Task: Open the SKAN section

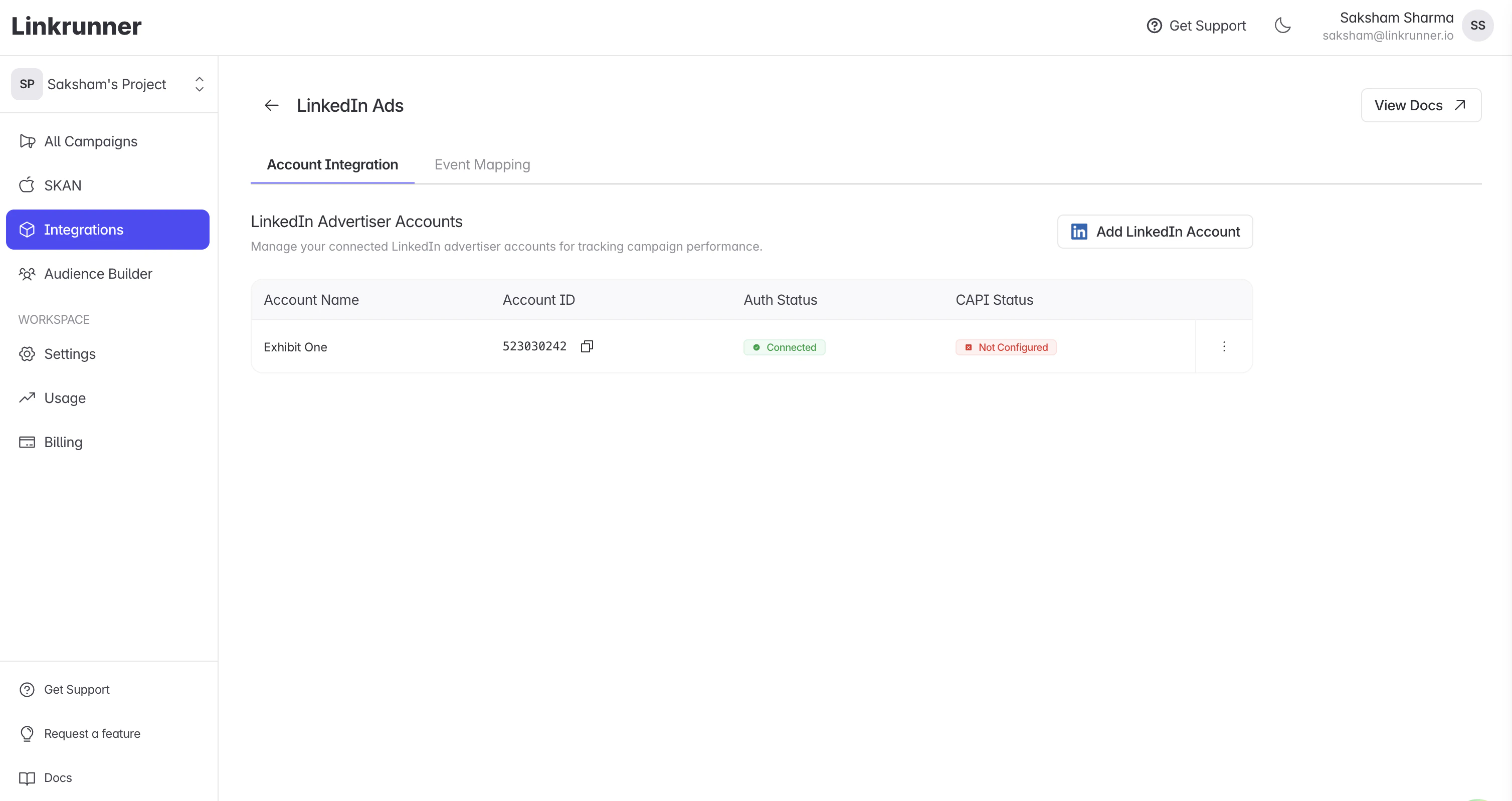Action: point(63,185)
